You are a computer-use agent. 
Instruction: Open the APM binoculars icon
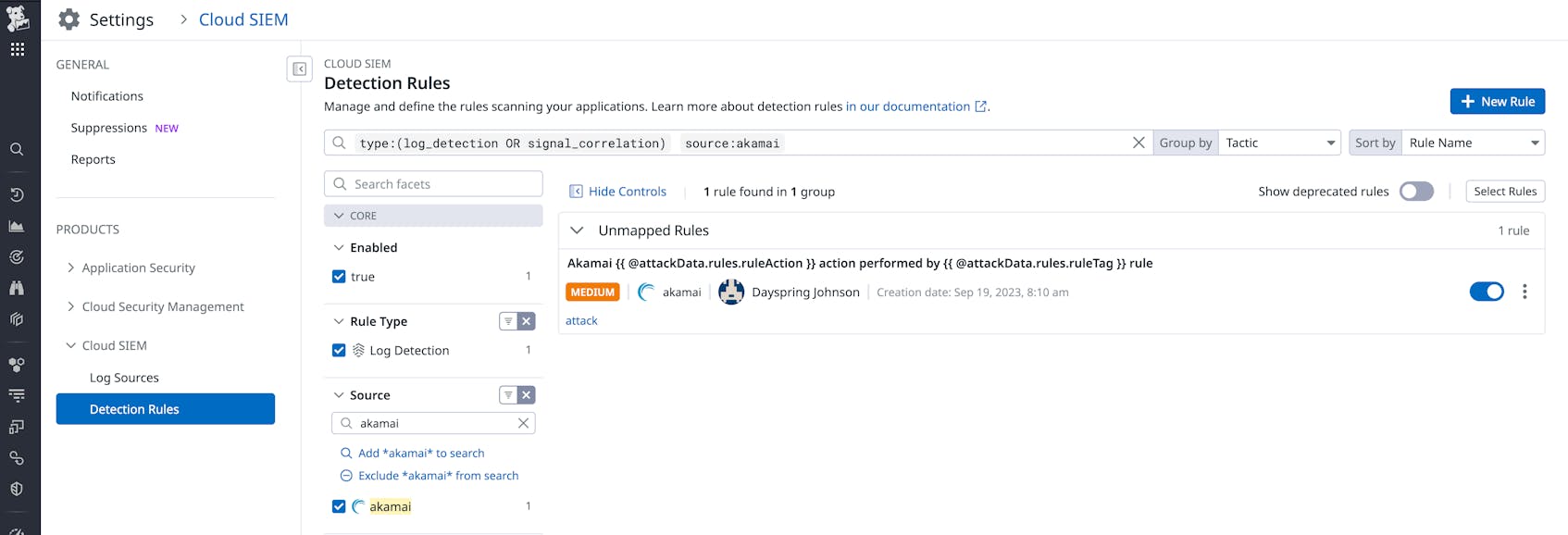coord(17,287)
